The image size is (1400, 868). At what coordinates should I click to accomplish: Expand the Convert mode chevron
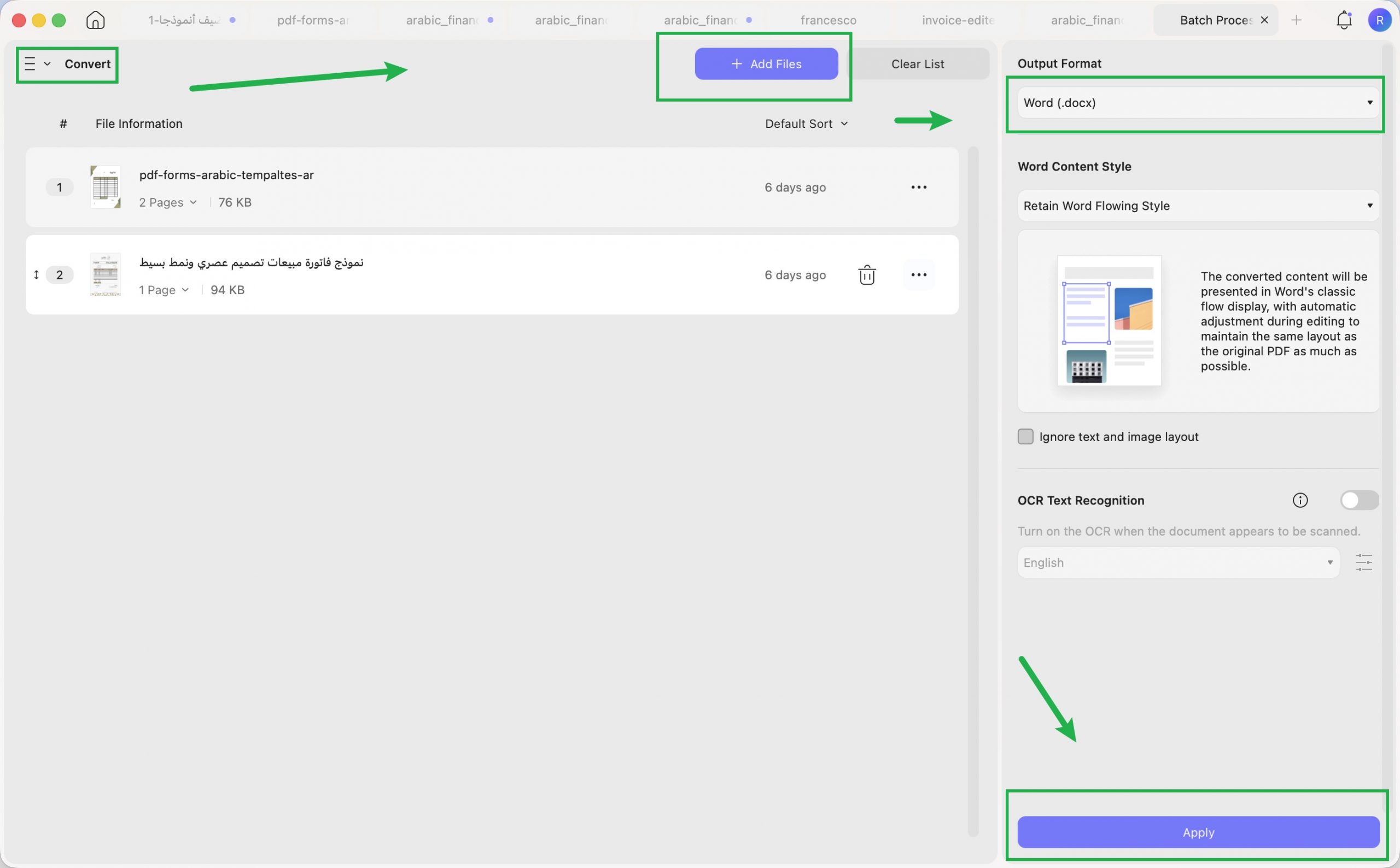pyautogui.click(x=47, y=64)
